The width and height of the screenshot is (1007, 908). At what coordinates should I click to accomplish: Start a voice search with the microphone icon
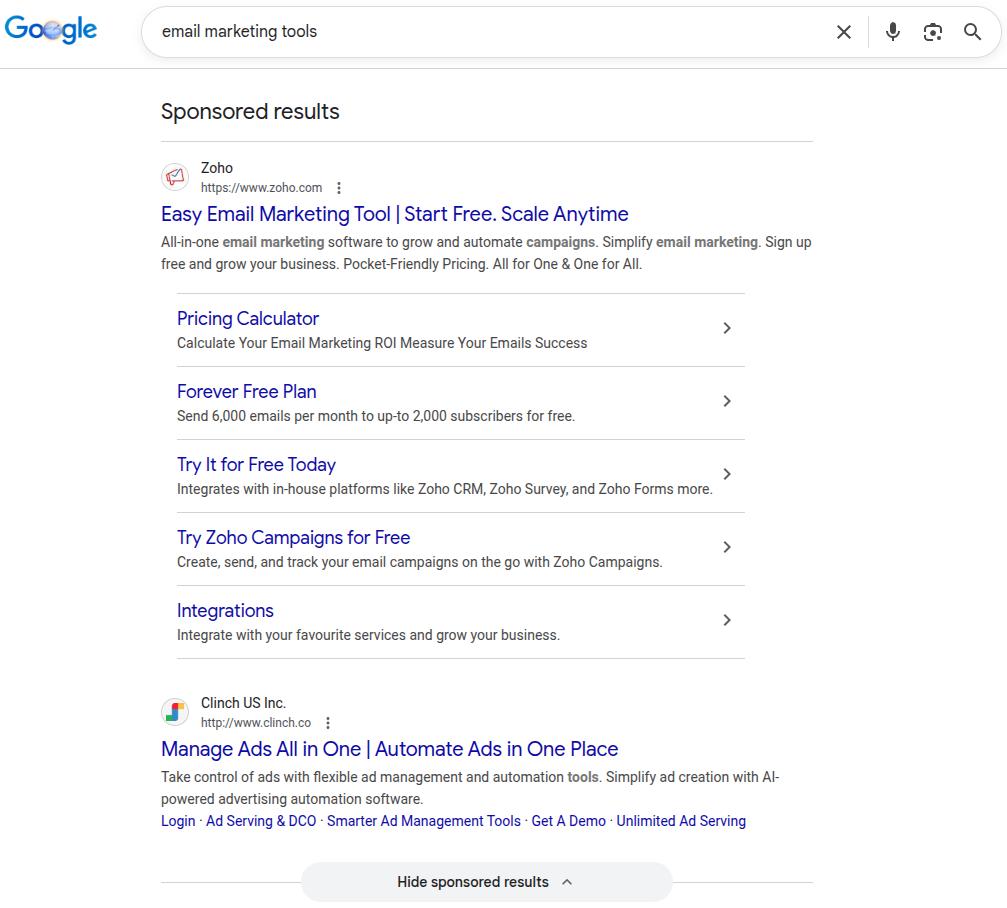(x=891, y=31)
